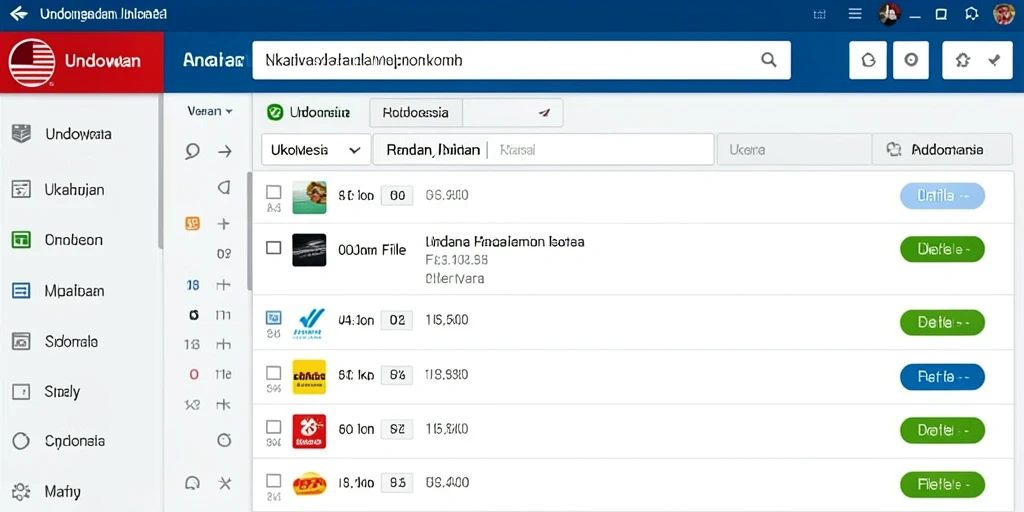Expand the Veran dropdown
Screen dimensions: 1024x512
tap(210, 111)
